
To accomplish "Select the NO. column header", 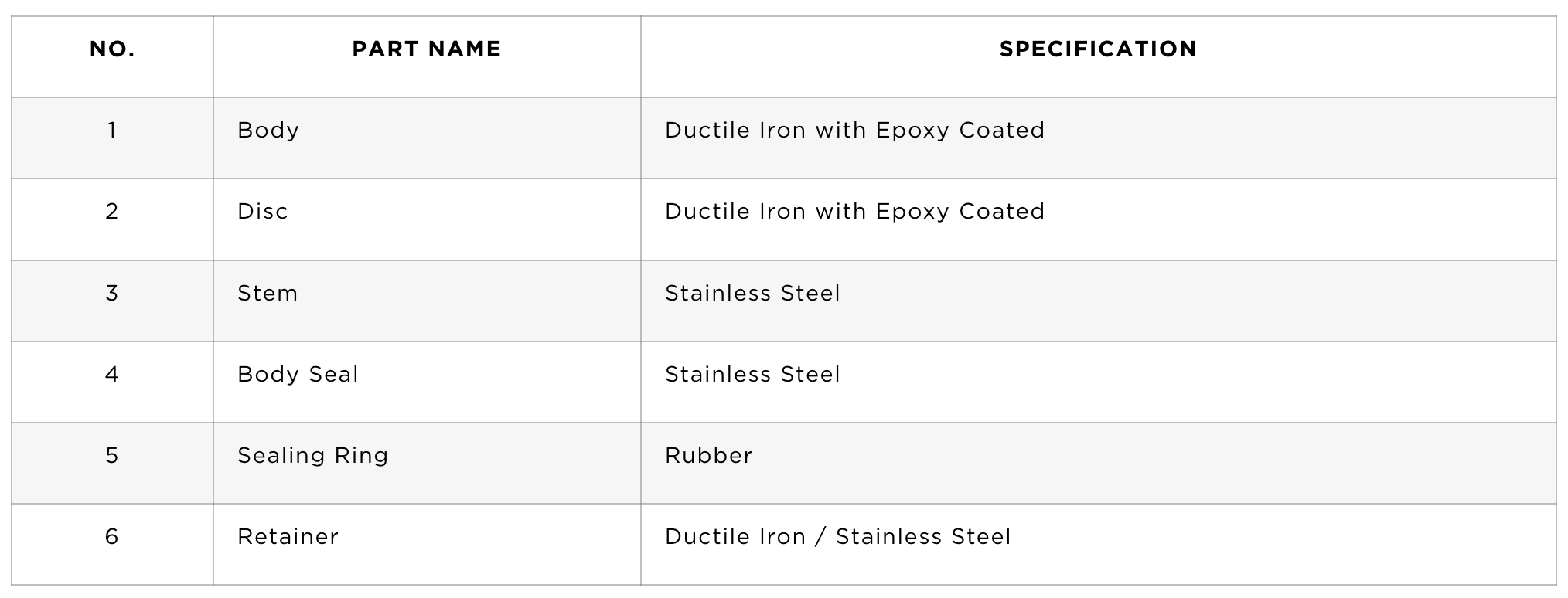I will point(112,49).
